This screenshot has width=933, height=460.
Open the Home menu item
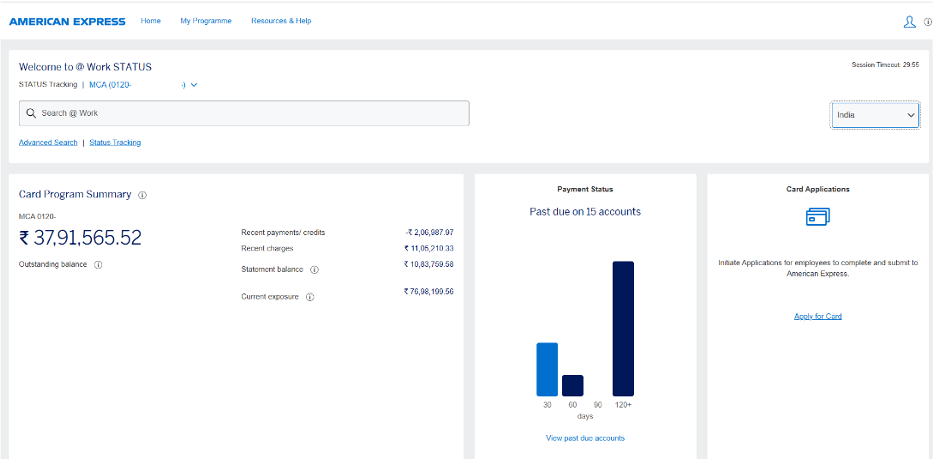[x=151, y=21]
